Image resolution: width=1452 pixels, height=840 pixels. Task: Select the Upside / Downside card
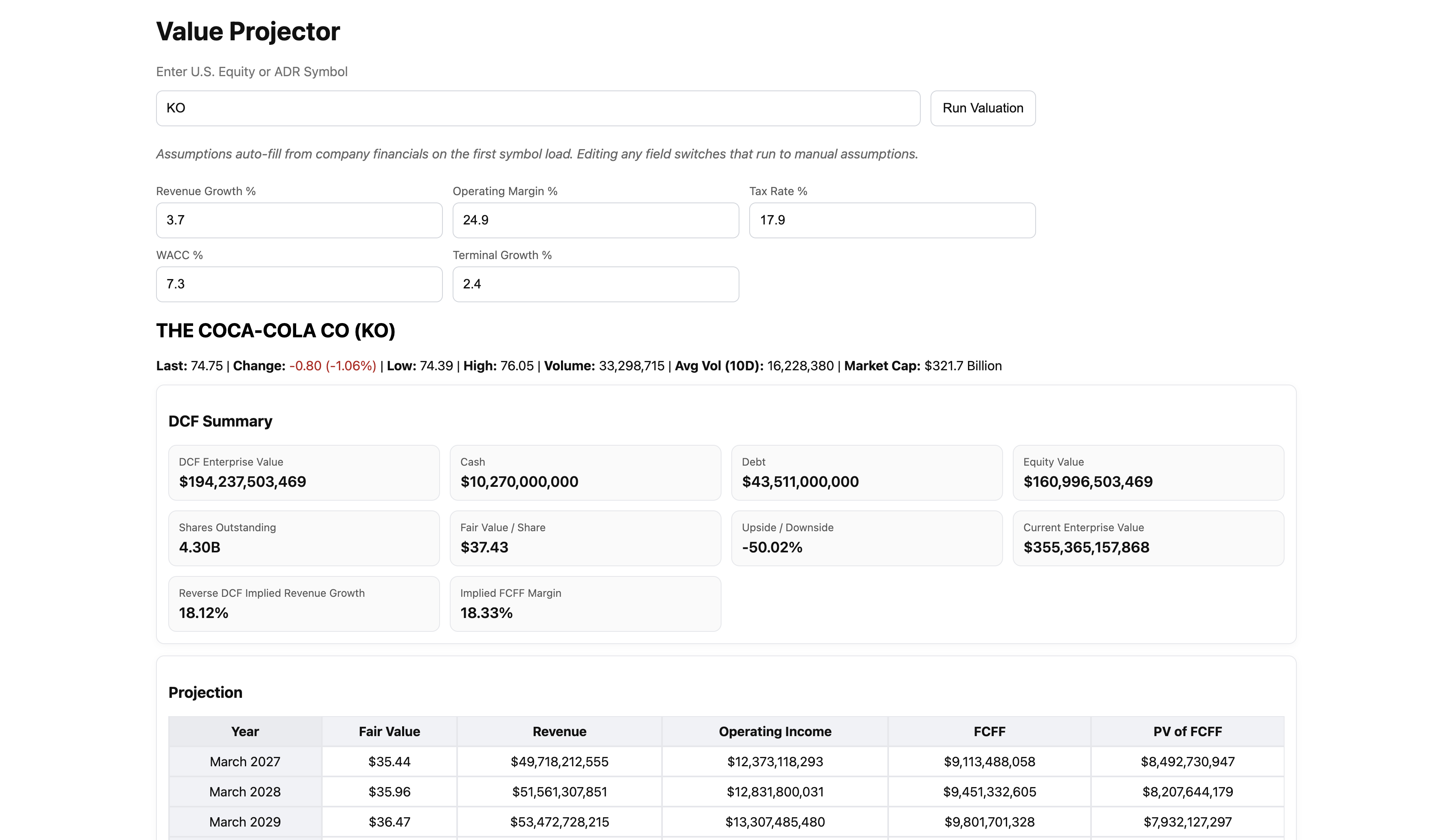pos(867,538)
